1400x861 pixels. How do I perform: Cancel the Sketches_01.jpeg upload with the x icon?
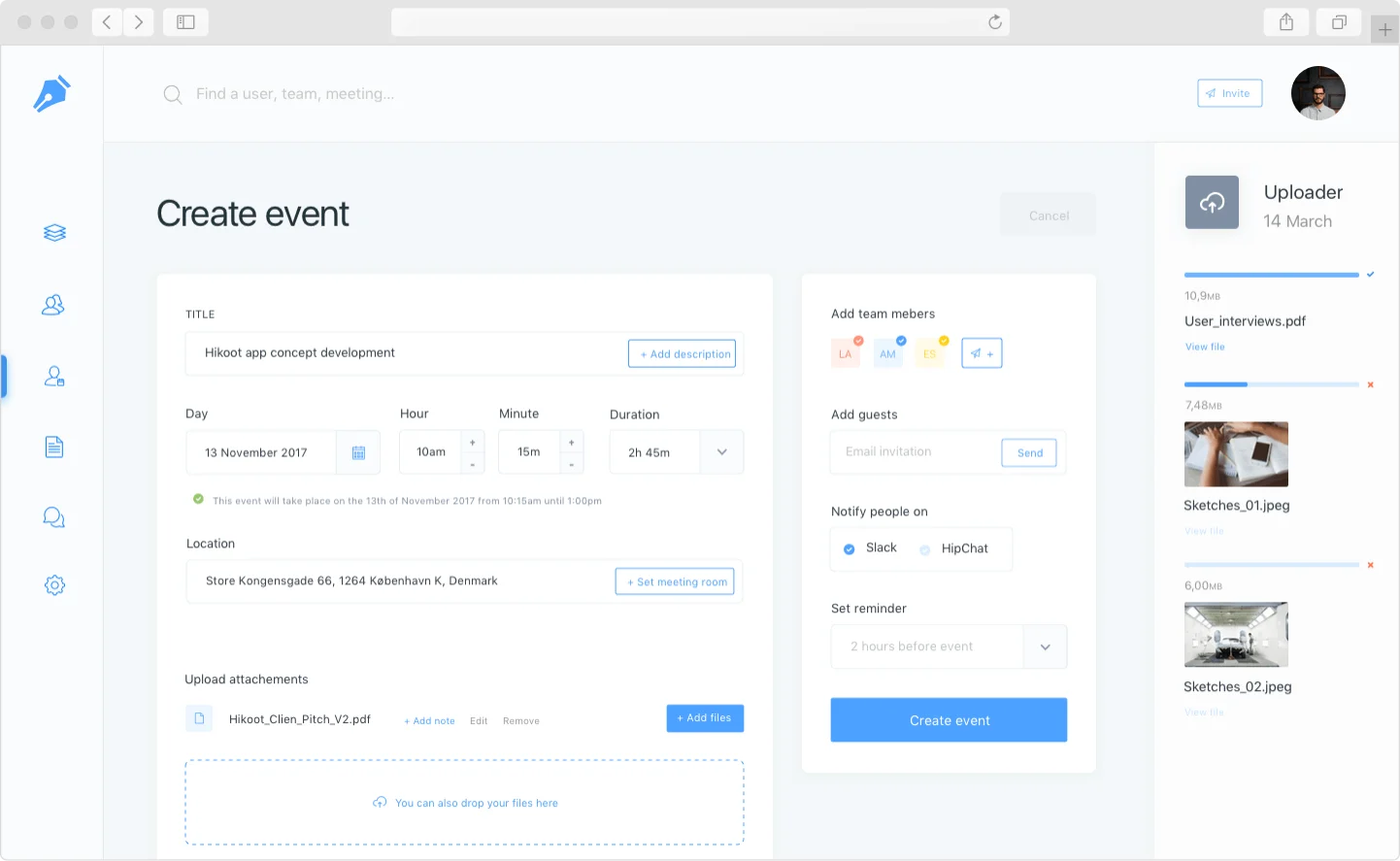(x=1371, y=384)
